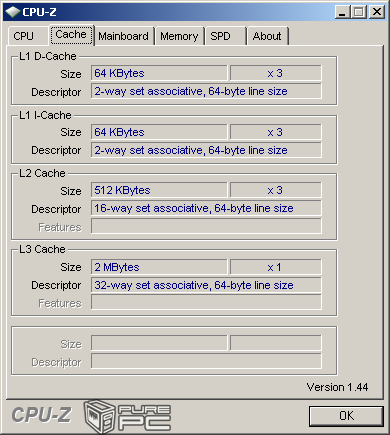
Task: Click the L3 Cache 2 MBytes size field
Action: (x=159, y=267)
